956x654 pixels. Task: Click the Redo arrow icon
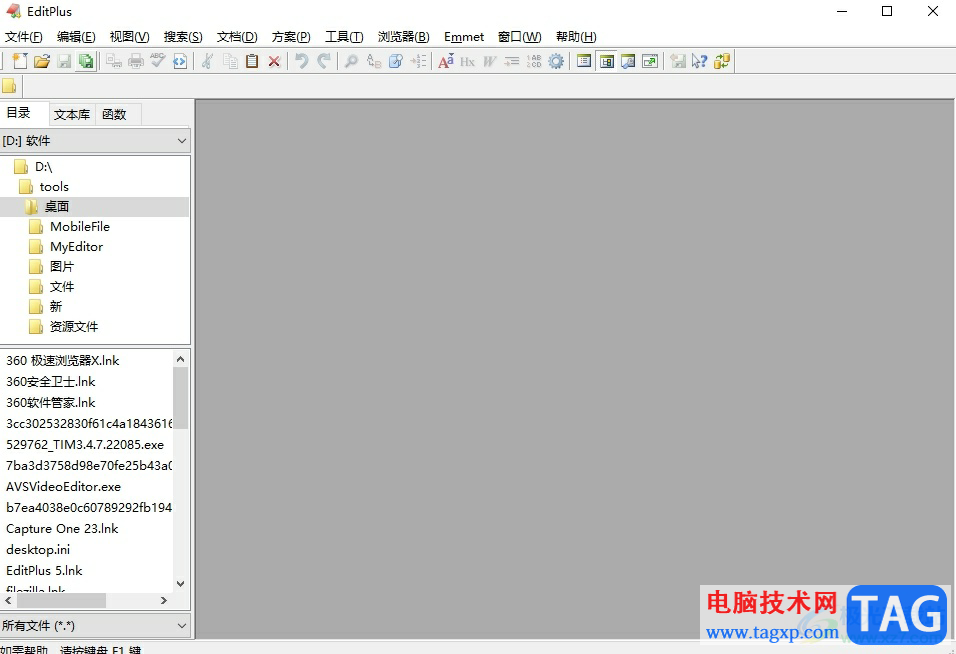pos(324,61)
